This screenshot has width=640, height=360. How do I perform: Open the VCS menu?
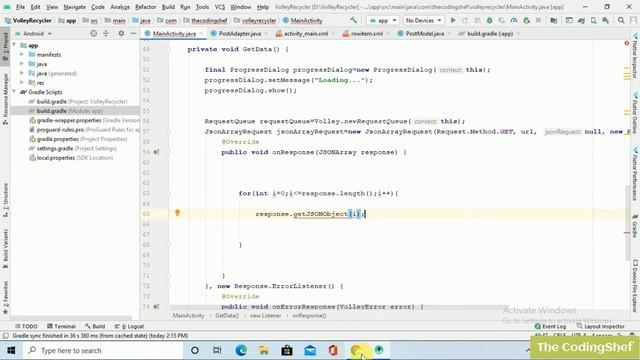(220, 7)
